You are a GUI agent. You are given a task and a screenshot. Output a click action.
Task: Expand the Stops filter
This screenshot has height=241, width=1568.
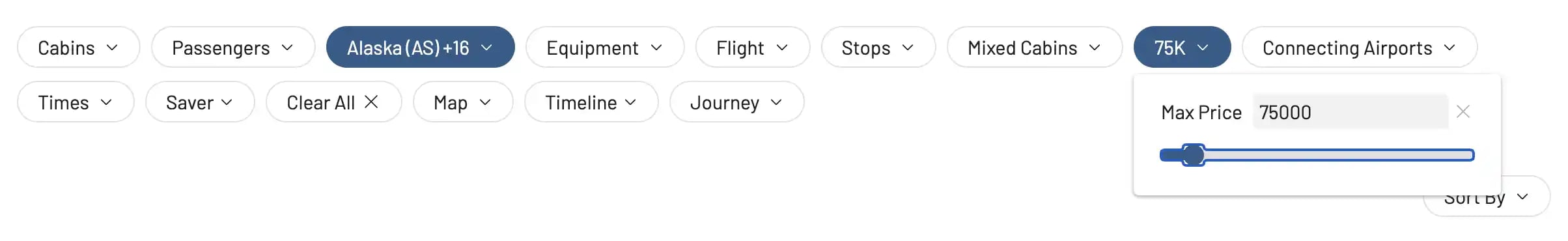(x=878, y=47)
